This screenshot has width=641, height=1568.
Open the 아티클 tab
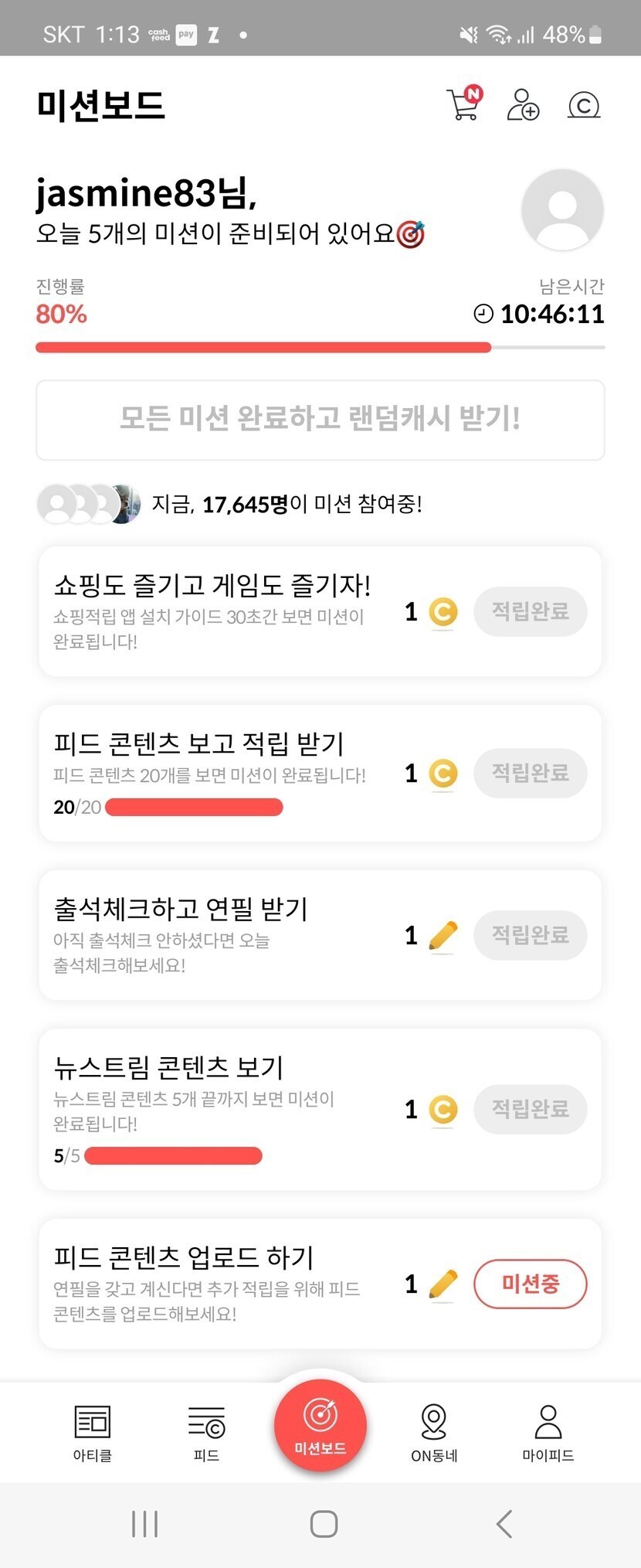pos(93,1434)
